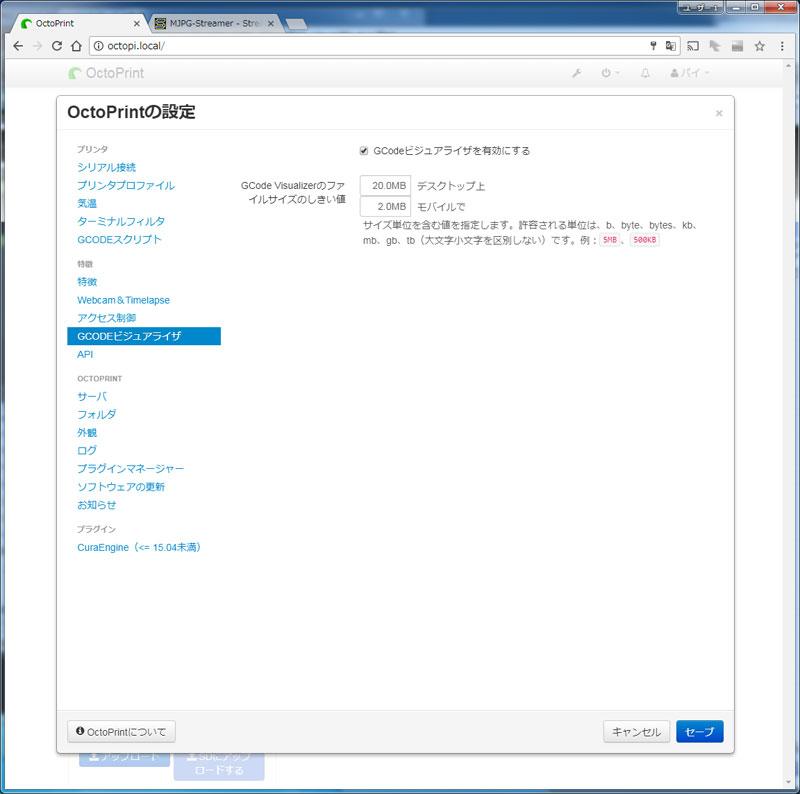Open the パイ user account dropdown
The height and width of the screenshot is (794, 800).
[690, 73]
